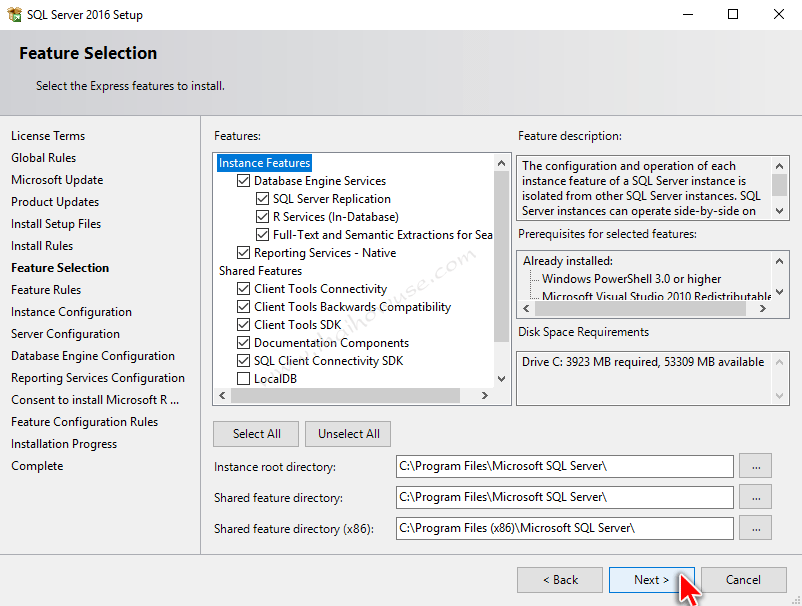Viewport: 802px width, 606px height.
Task: Click Already installed prerequisites heading
Action: tap(568, 261)
